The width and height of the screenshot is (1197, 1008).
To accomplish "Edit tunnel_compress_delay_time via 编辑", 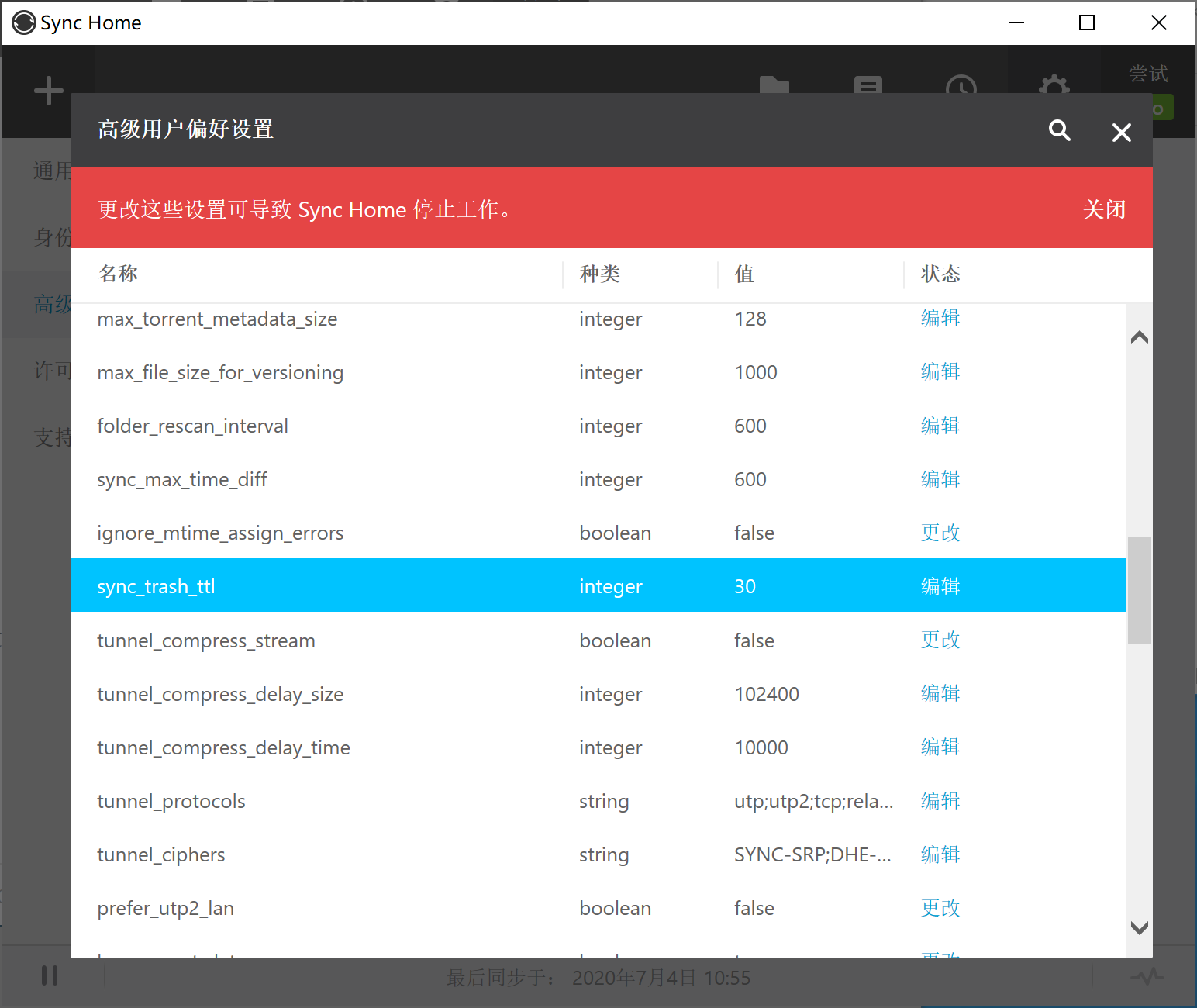I will point(940,747).
